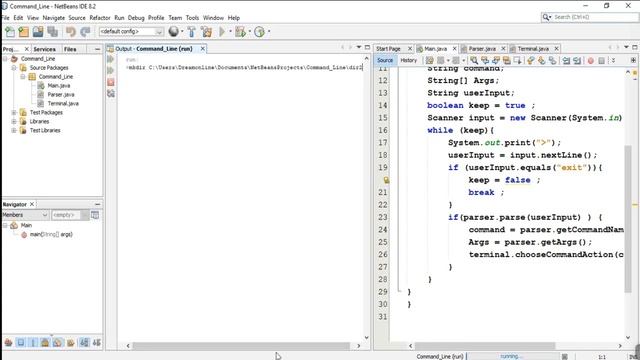The width and height of the screenshot is (640, 360).
Task: Click the History view button
Action: 409,60
